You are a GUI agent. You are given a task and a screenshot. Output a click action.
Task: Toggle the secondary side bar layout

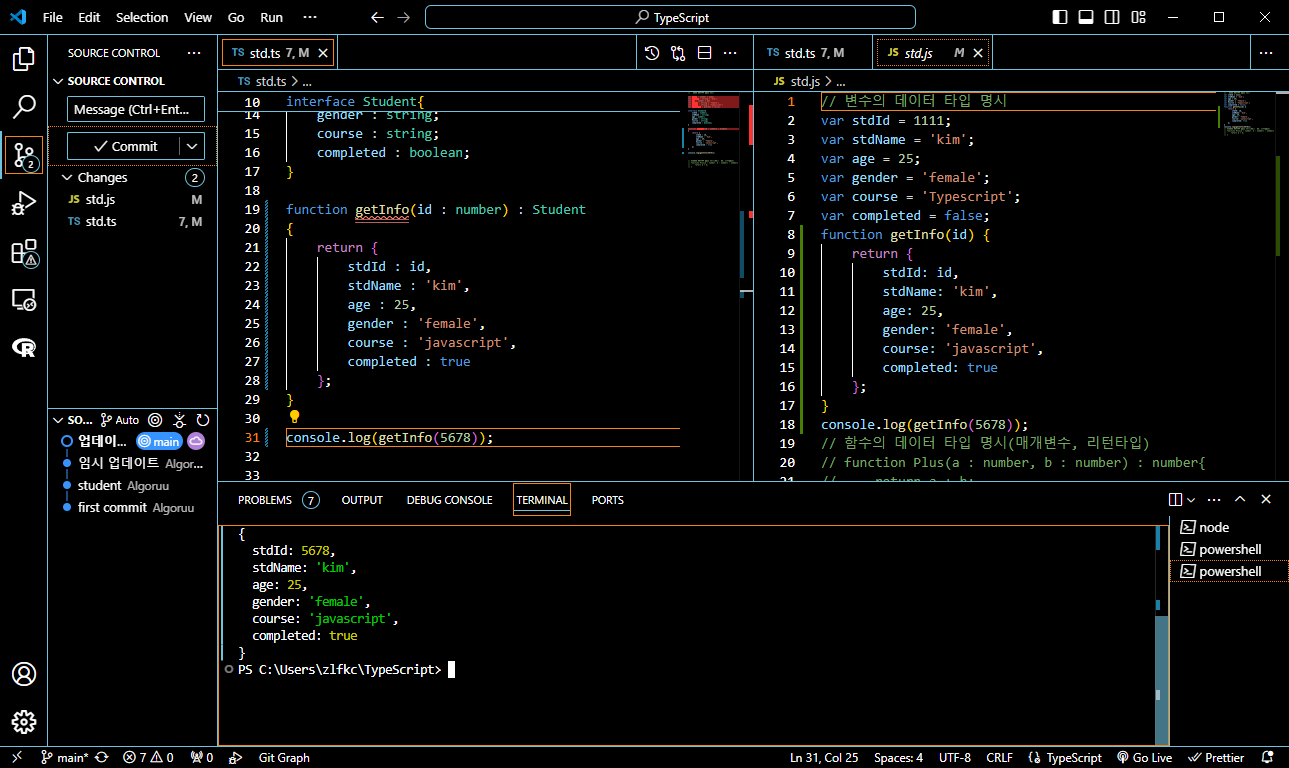1112,17
